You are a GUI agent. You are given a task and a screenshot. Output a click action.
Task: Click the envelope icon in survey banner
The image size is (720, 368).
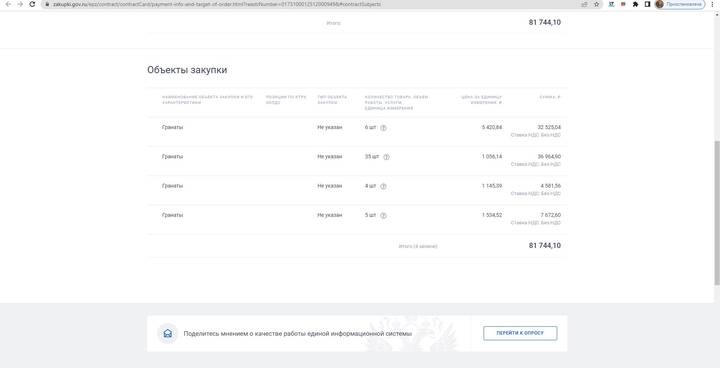click(168, 333)
